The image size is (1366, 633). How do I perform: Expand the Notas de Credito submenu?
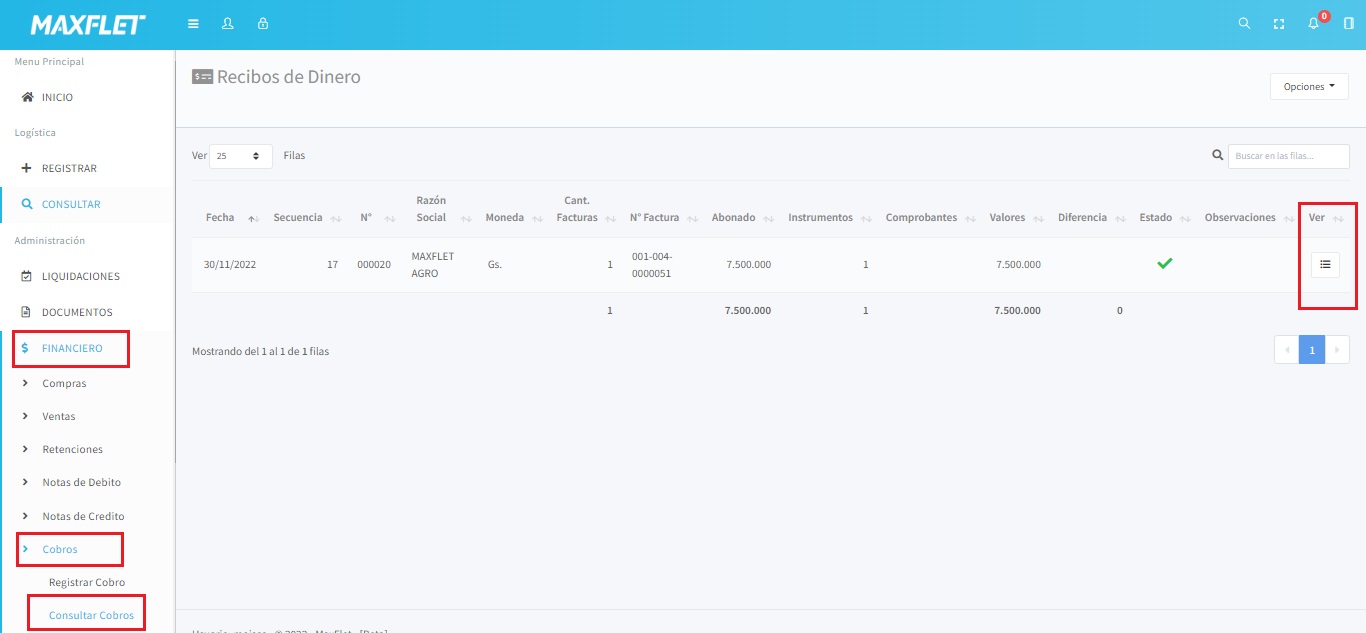(x=83, y=516)
